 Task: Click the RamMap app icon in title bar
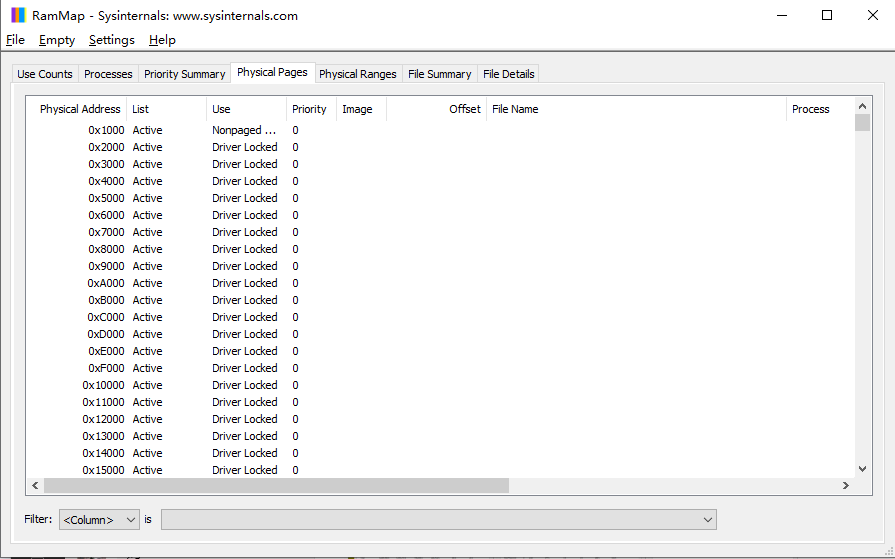point(18,16)
